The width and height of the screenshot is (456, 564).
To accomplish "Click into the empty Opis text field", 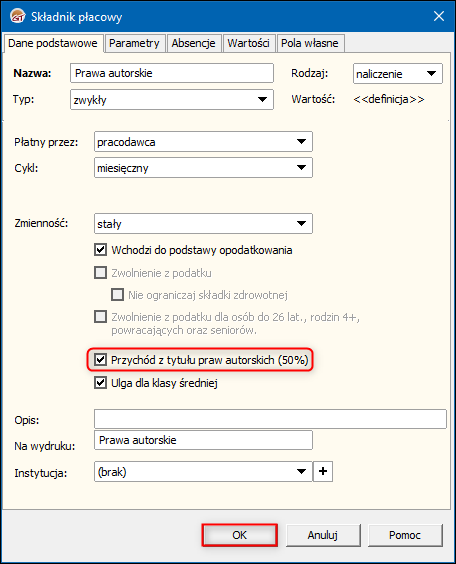I will point(270,419).
